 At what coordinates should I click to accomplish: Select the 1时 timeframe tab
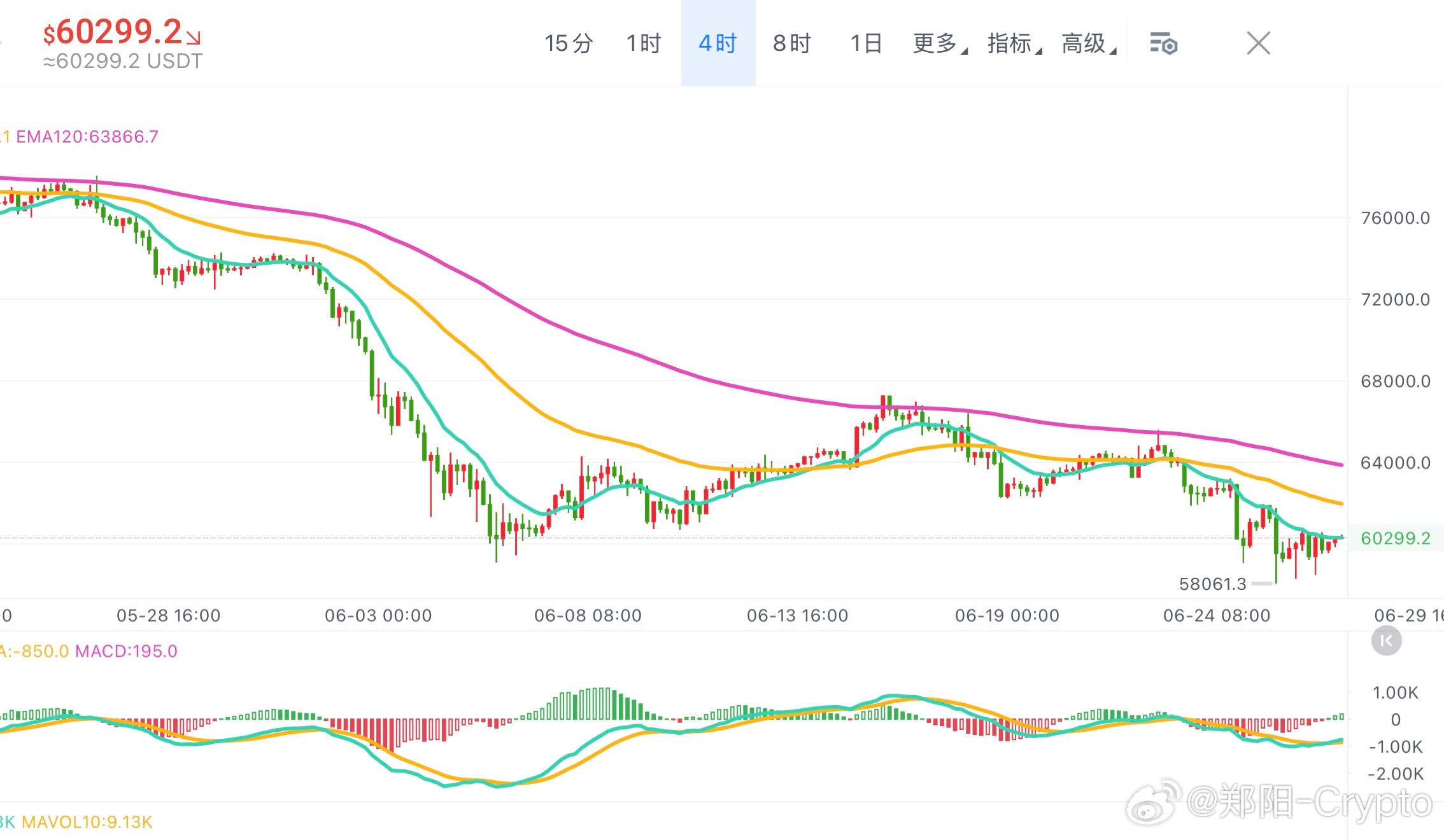644,43
